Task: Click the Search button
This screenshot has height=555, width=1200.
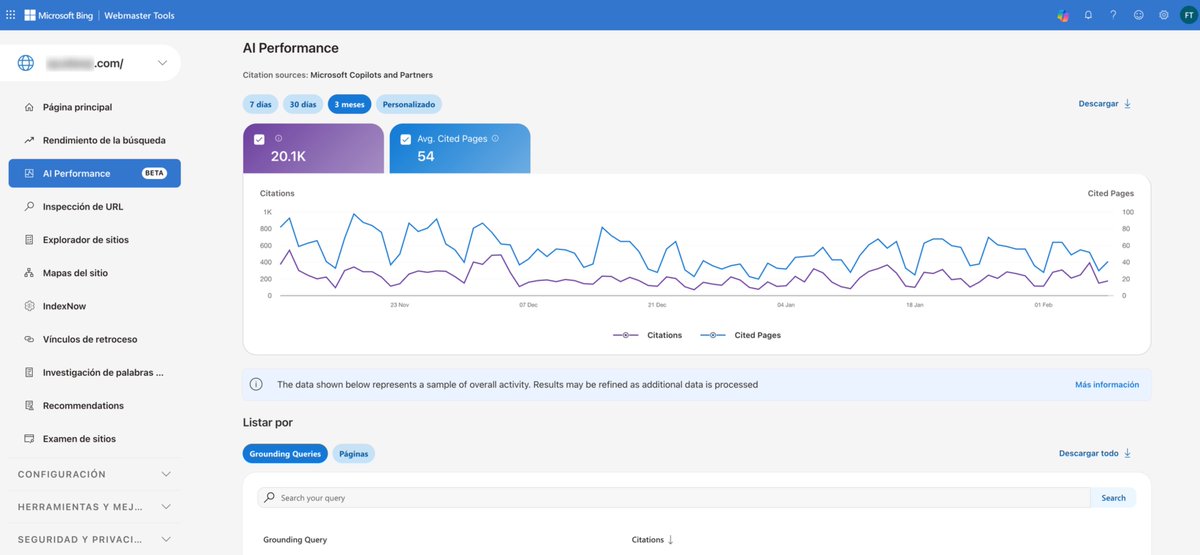Action: (1113, 498)
